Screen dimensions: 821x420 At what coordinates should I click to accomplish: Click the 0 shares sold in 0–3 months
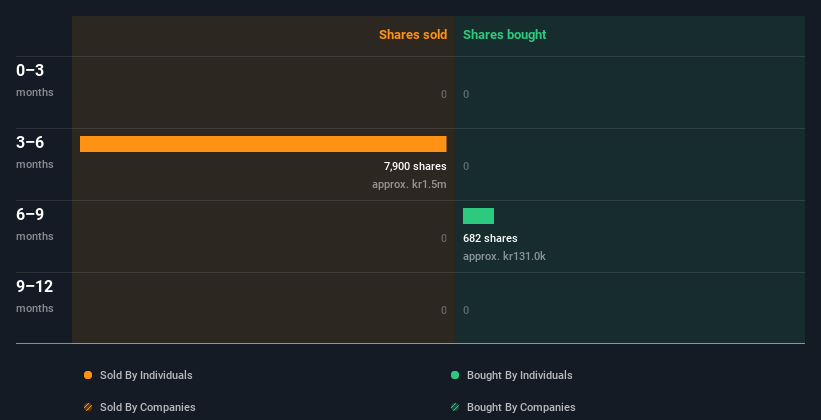pyautogui.click(x=443, y=94)
